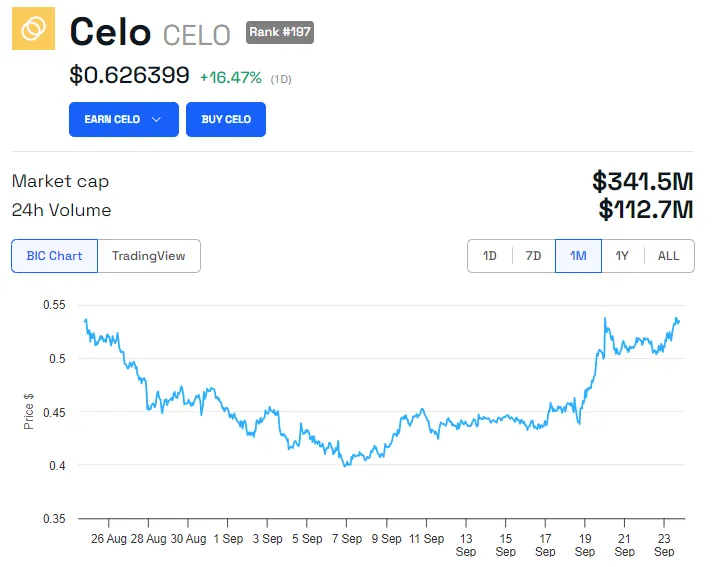Select the 1D time range
716x567 pixels.
(x=490, y=256)
